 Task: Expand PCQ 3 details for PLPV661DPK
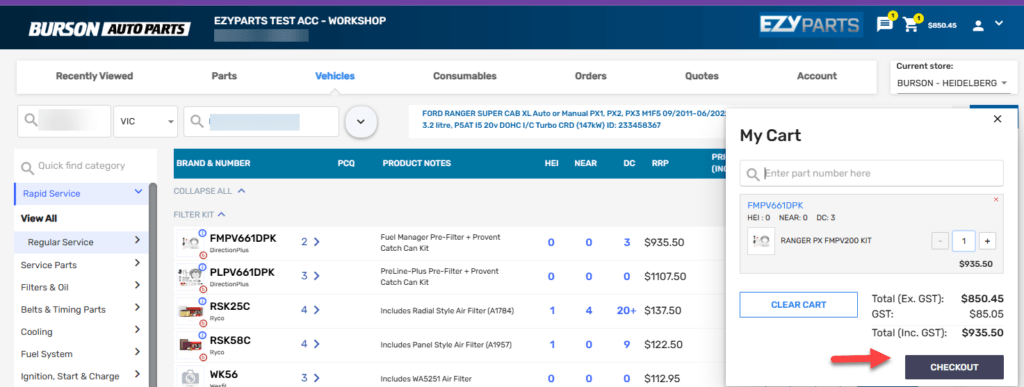click(310, 276)
